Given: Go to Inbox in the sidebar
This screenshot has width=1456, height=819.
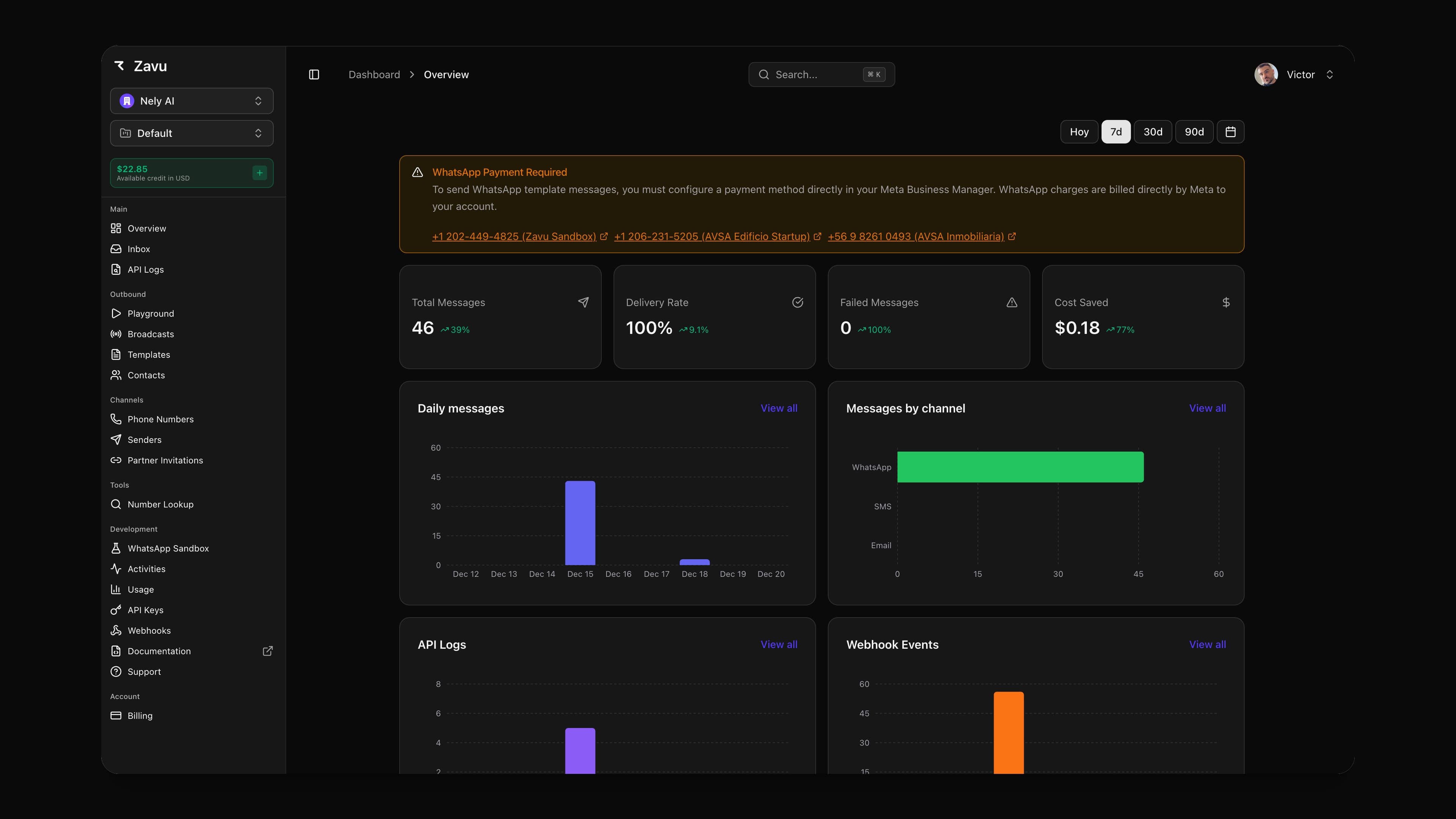Looking at the screenshot, I should 138,249.
